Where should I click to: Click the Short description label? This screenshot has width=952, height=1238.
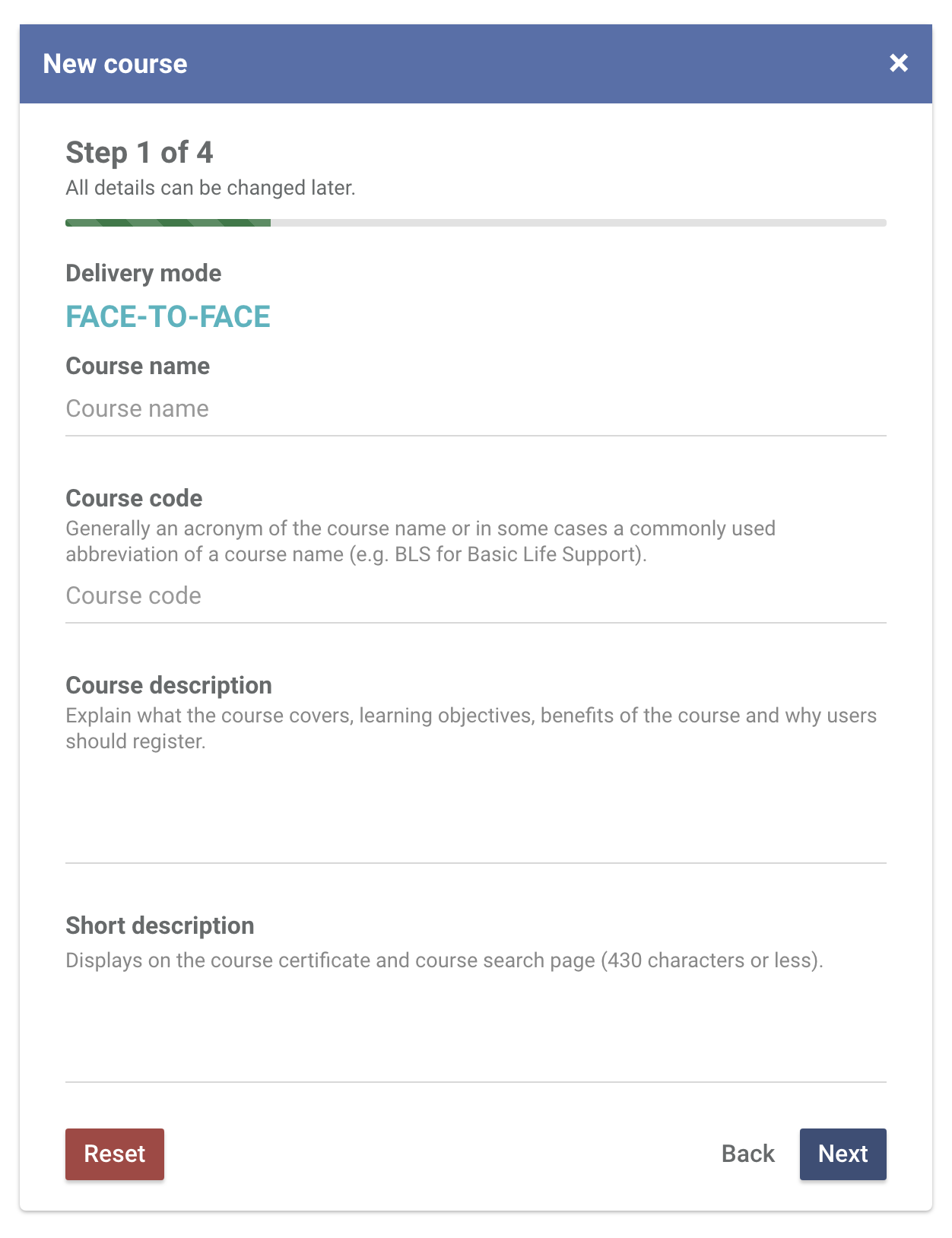click(160, 925)
